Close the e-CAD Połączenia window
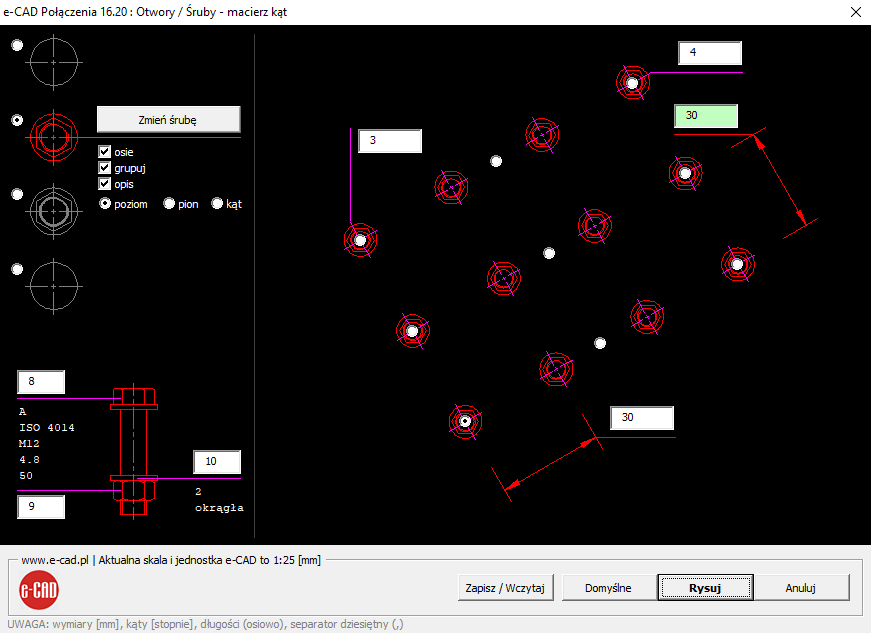 coord(855,12)
